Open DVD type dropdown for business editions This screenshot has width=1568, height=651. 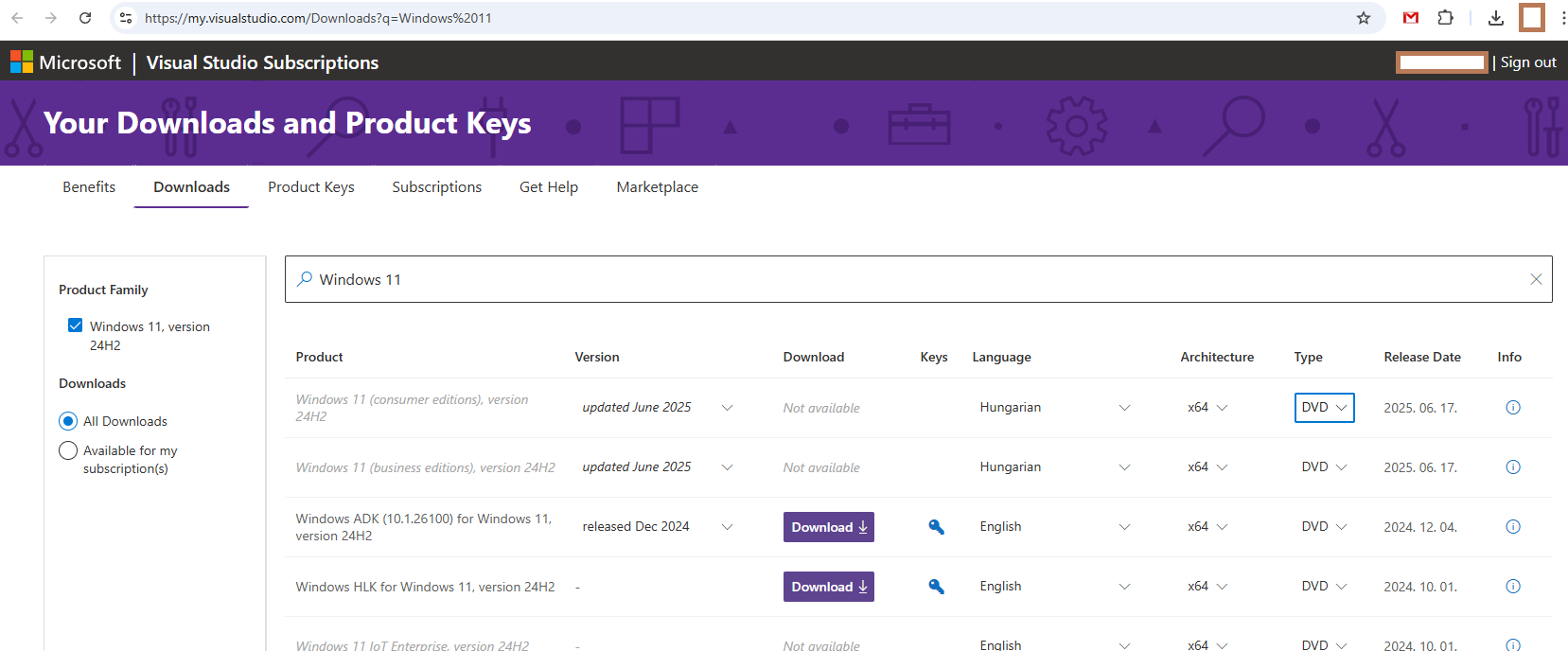click(1324, 467)
